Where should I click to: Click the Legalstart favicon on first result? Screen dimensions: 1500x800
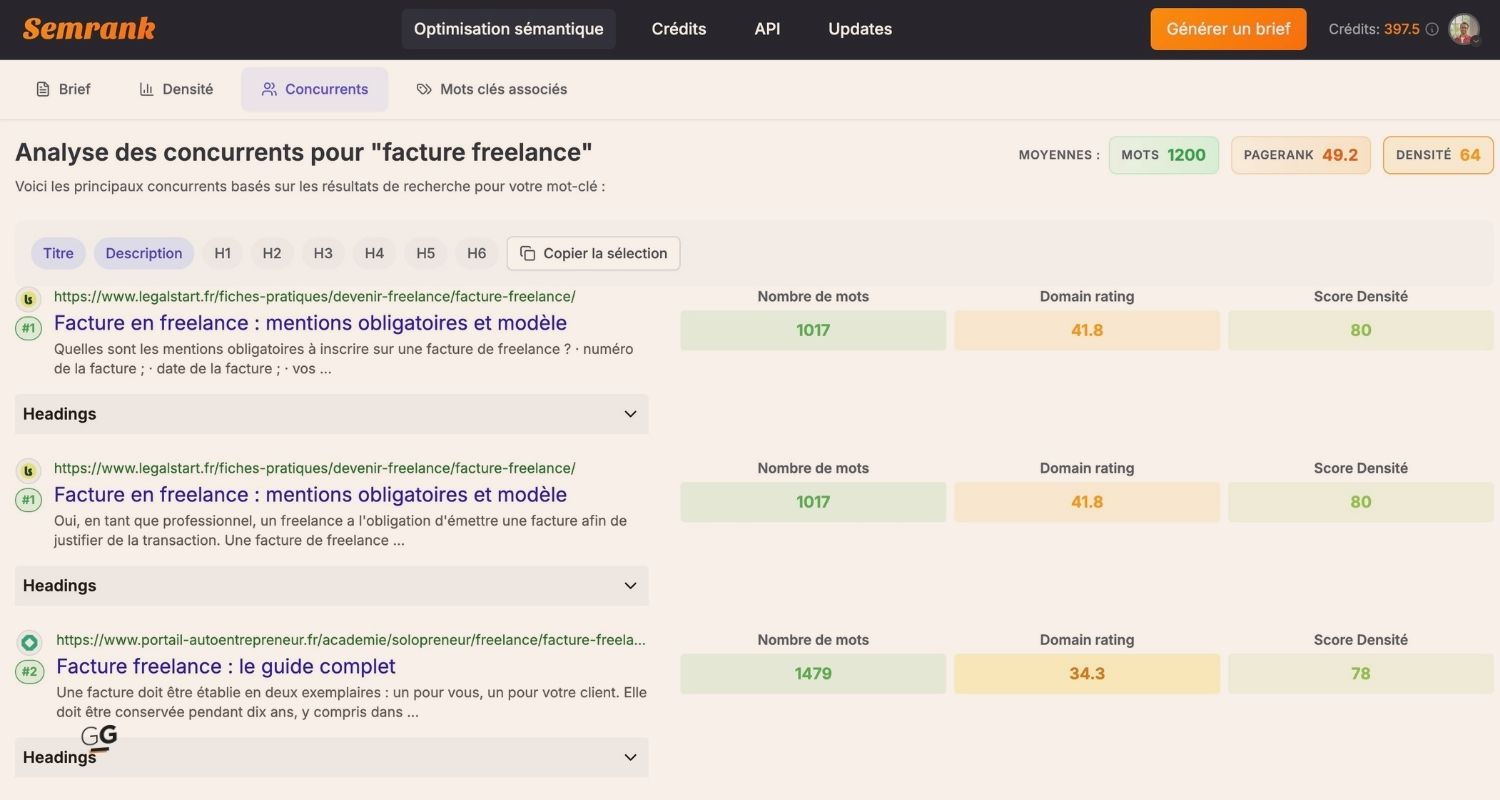click(29, 298)
